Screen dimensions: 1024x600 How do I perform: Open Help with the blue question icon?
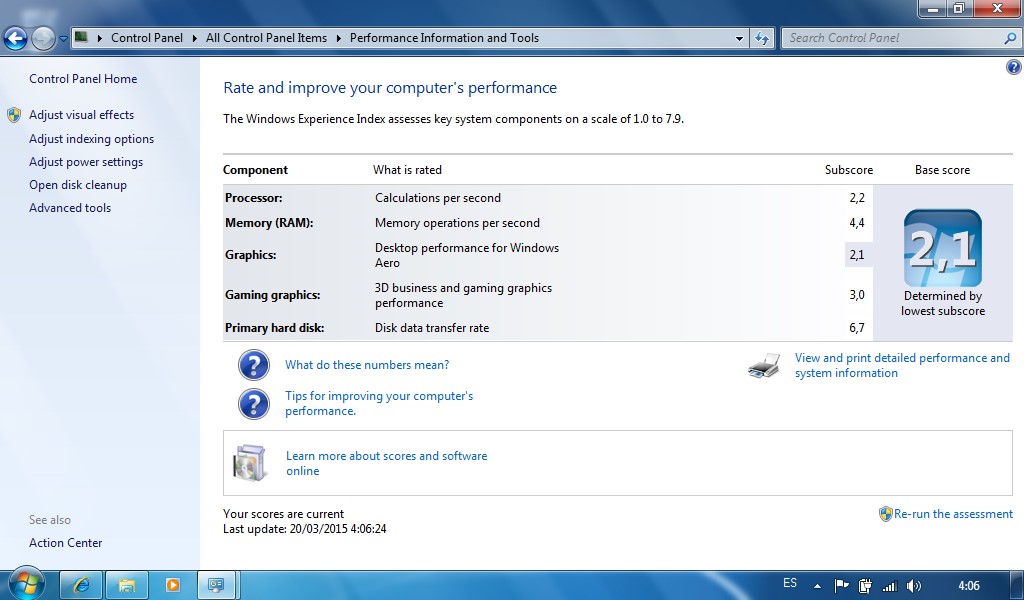(x=1014, y=67)
